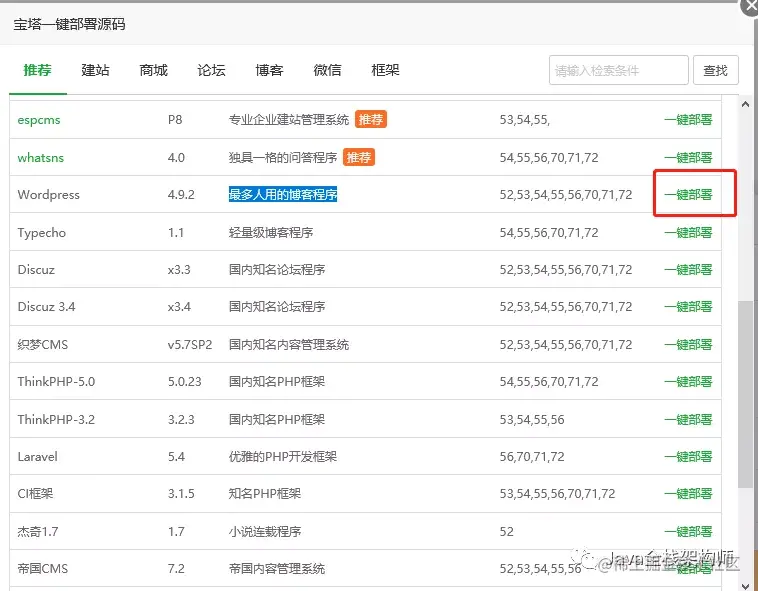Click 一键部署 for CI框架
Viewport: 758px width, 591px height.
coord(688,494)
